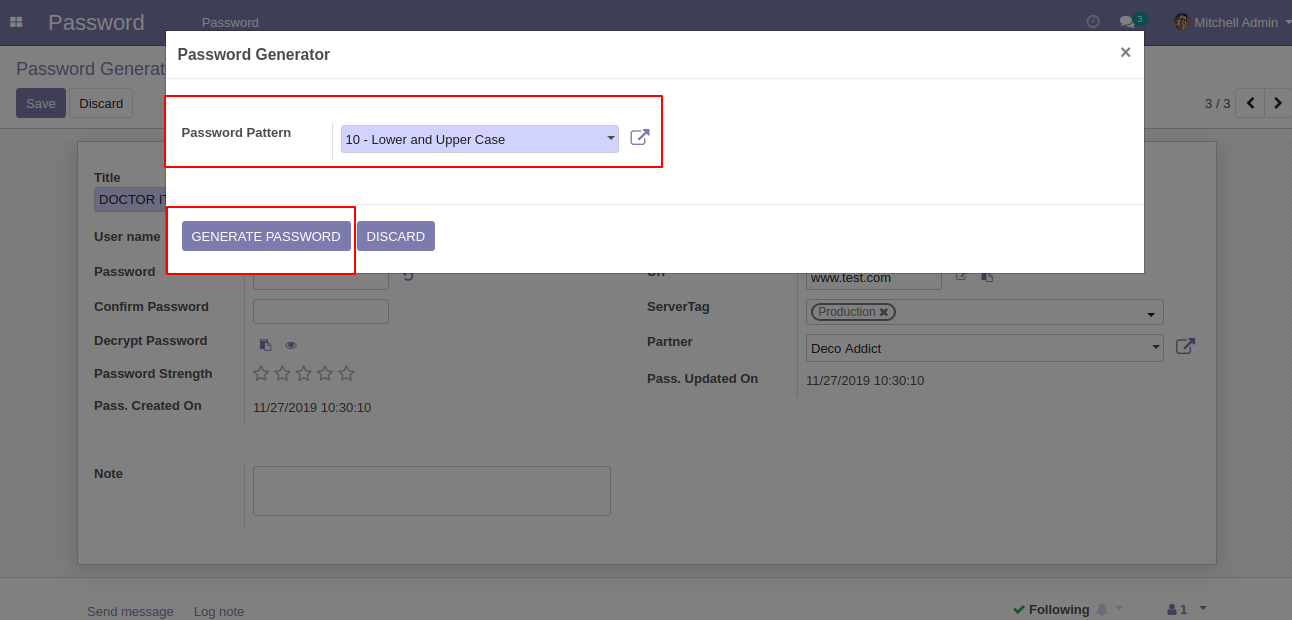Set password strength to one star
This screenshot has width=1292, height=620.
click(x=261, y=373)
